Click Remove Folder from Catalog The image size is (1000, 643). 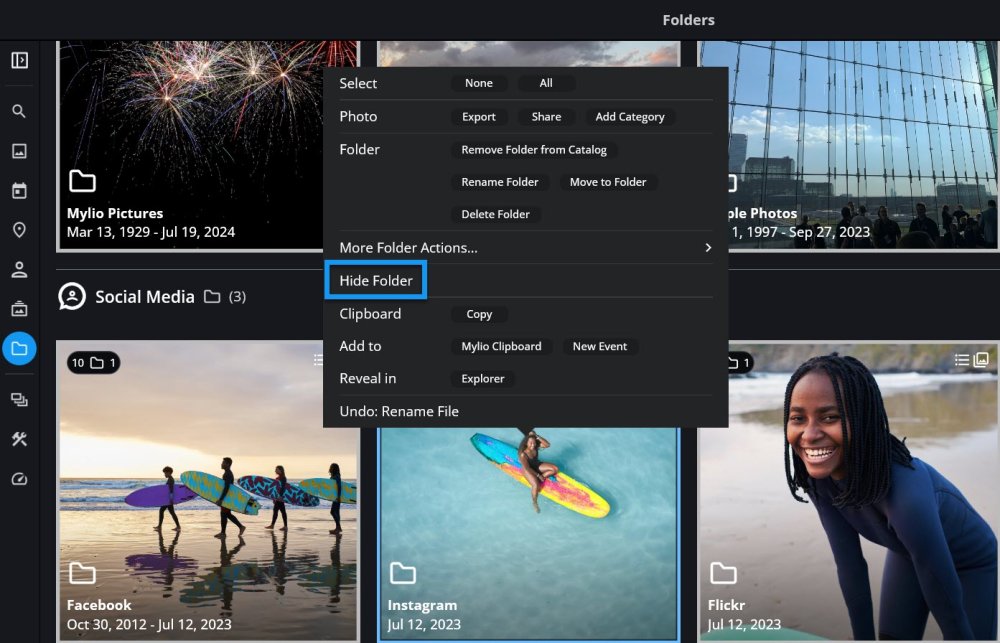click(x=534, y=150)
